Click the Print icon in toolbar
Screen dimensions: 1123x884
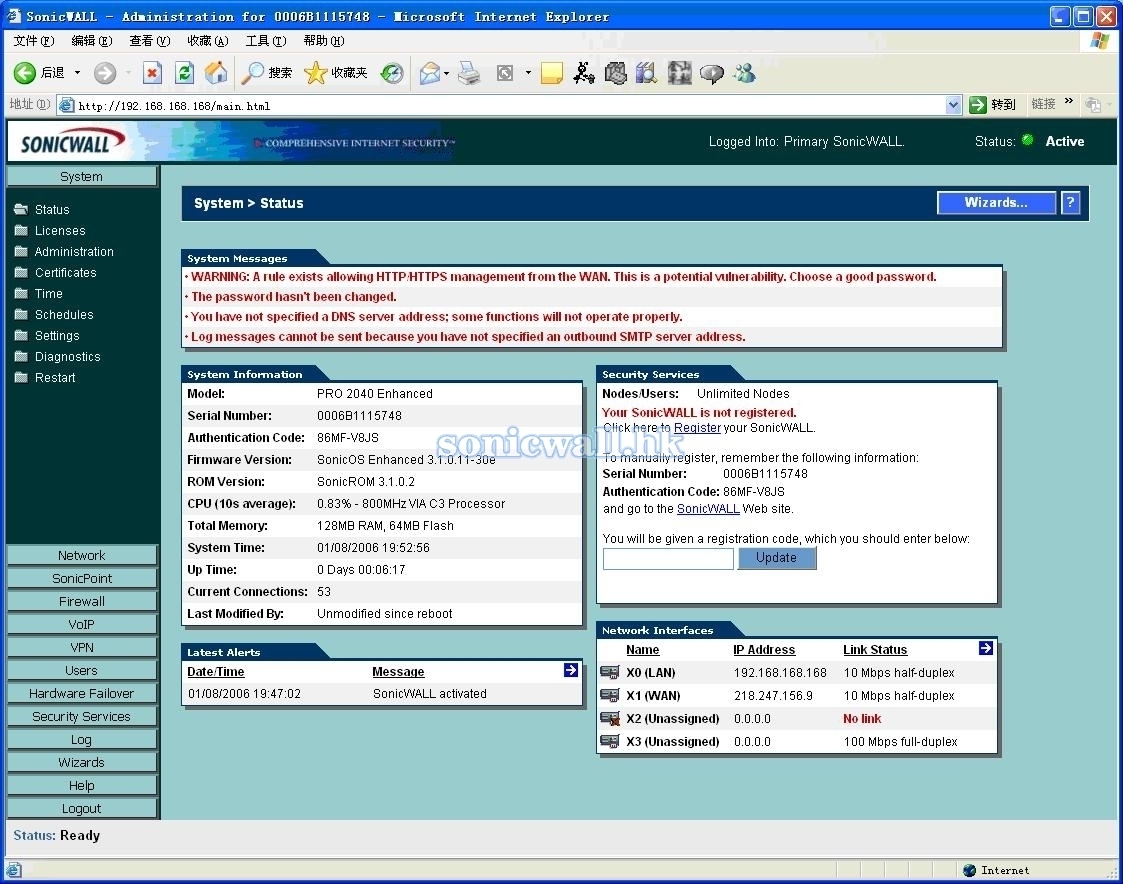tap(469, 73)
